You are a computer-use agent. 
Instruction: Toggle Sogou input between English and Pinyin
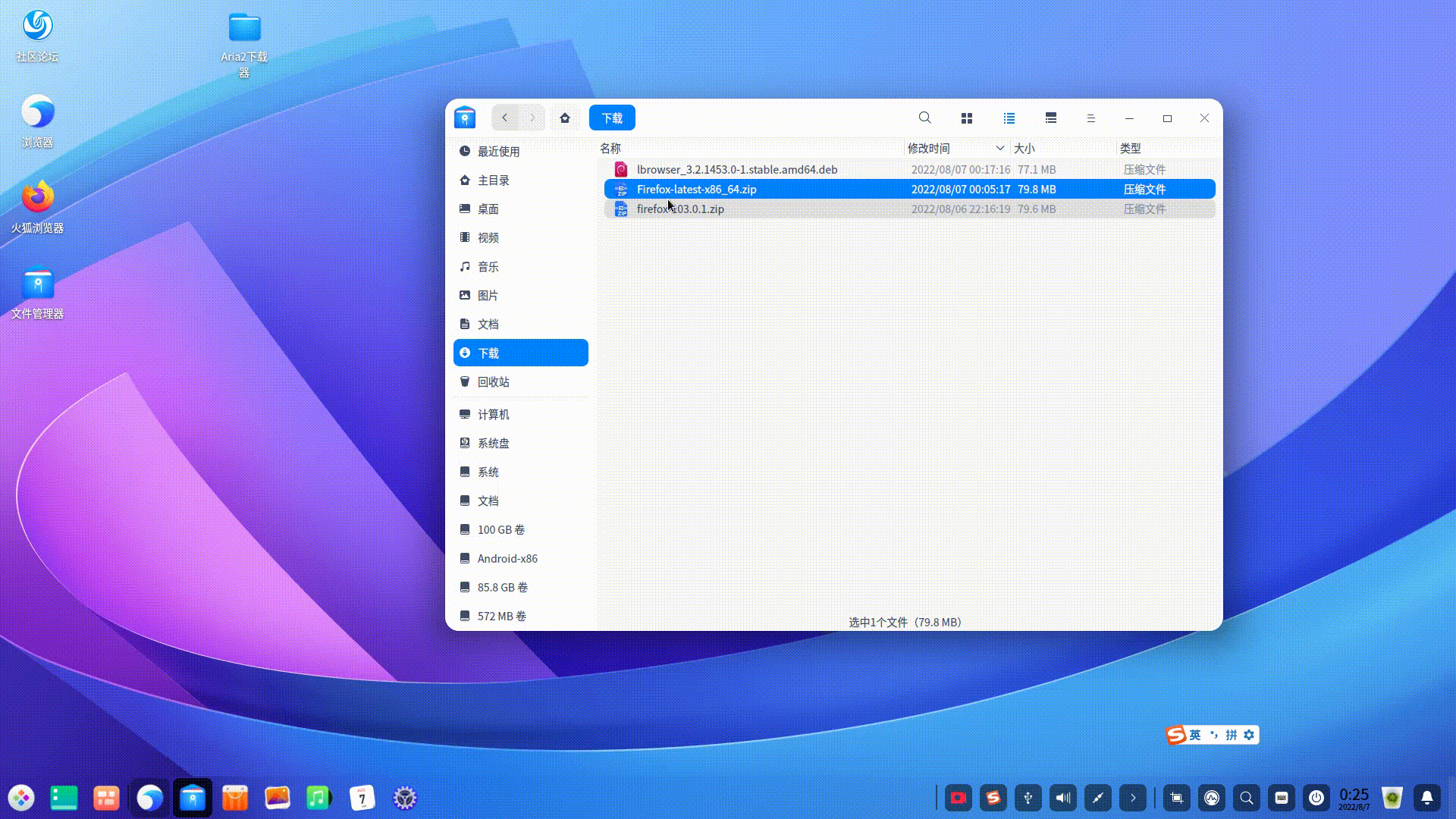tap(1195, 734)
